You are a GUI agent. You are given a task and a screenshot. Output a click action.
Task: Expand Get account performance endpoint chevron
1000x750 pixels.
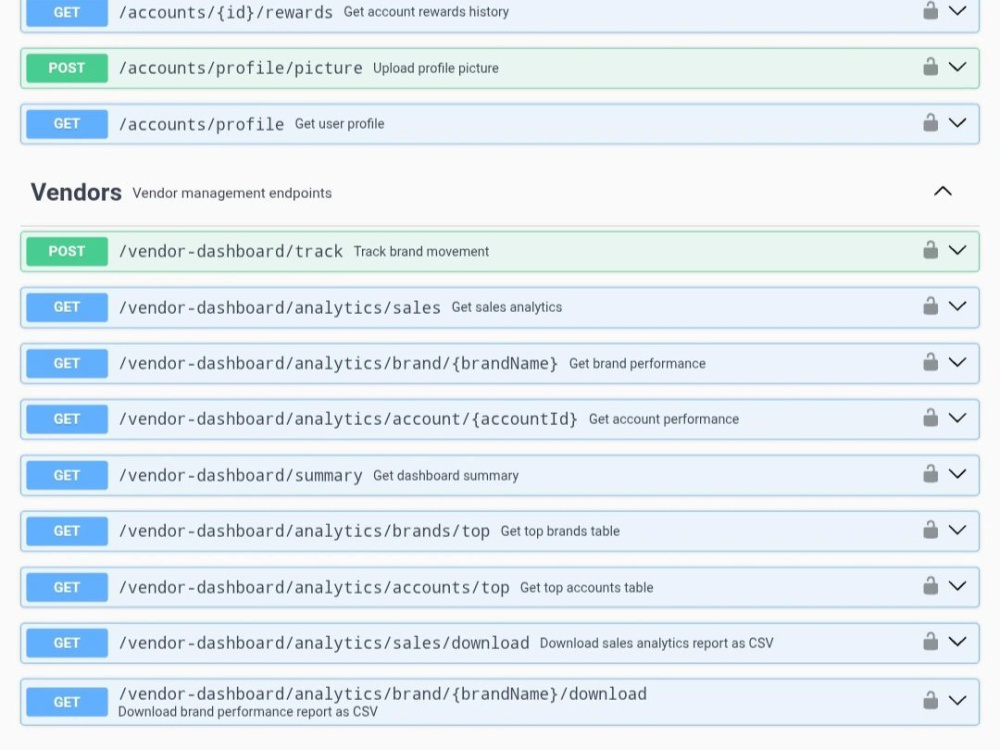coord(958,418)
